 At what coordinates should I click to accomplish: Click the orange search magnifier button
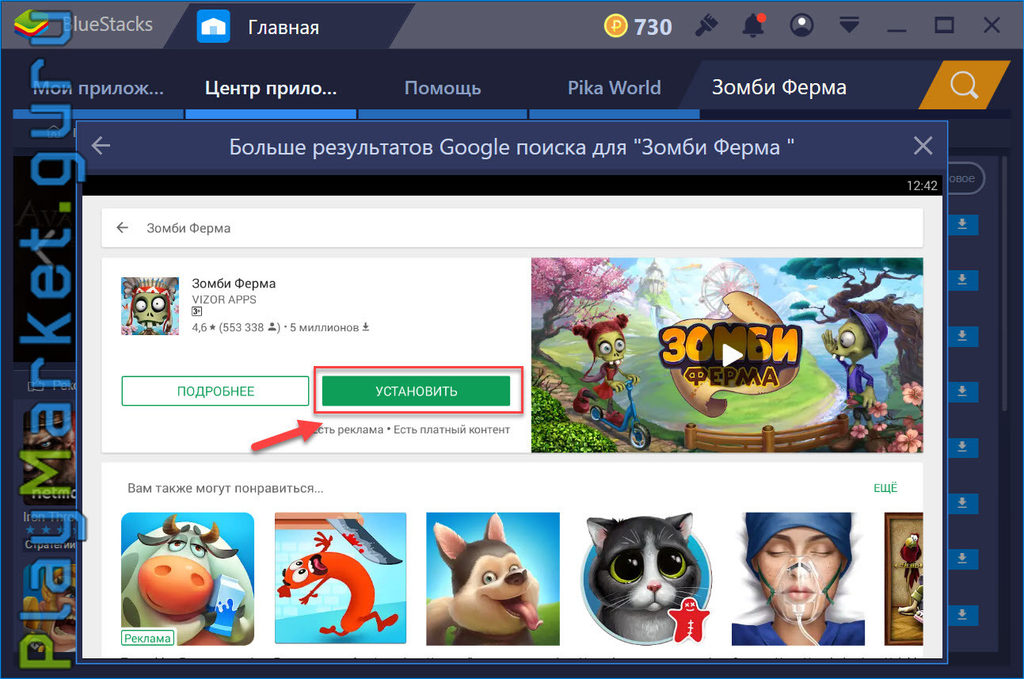click(964, 85)
